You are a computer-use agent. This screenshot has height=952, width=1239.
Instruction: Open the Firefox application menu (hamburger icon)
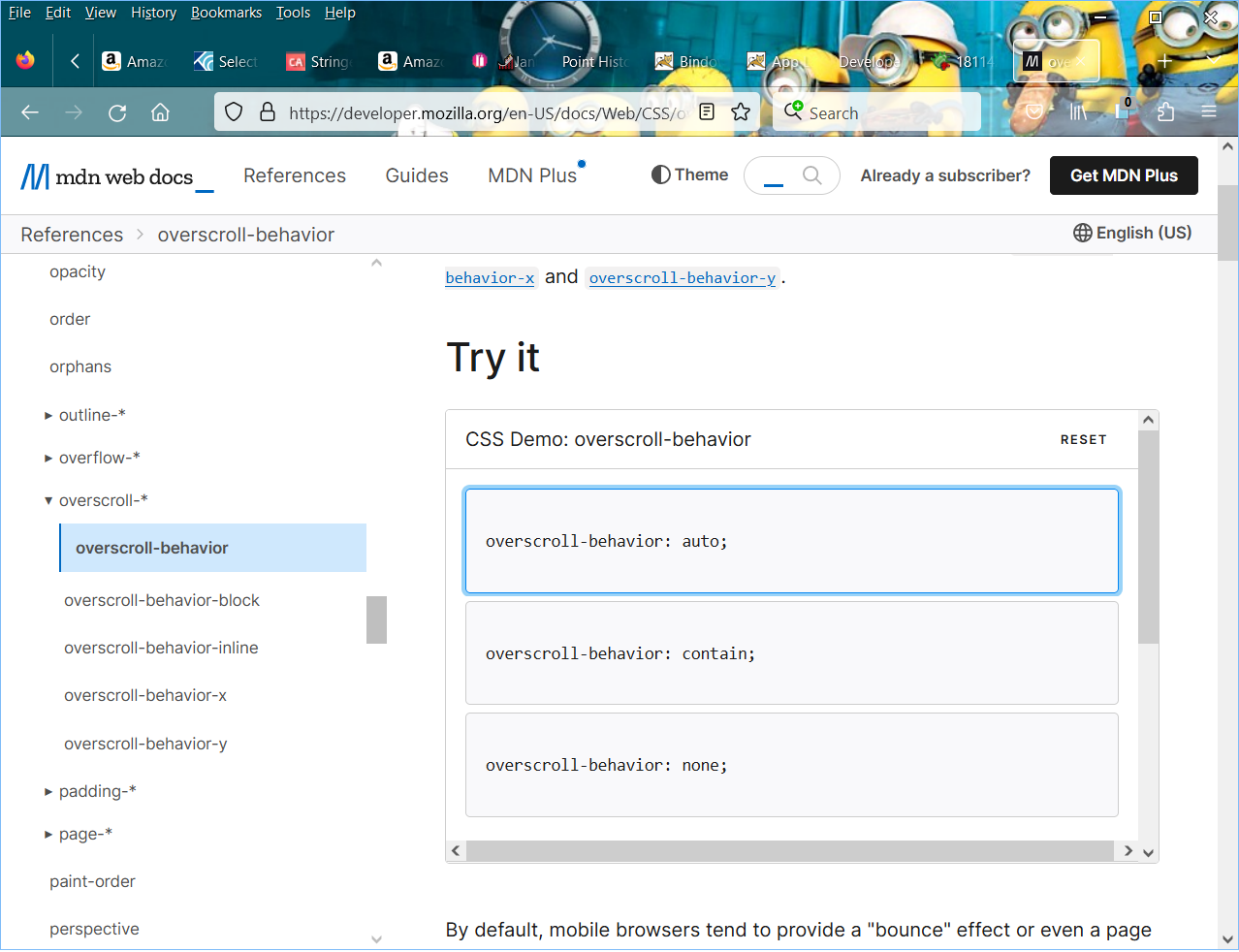click(1209, 111)
